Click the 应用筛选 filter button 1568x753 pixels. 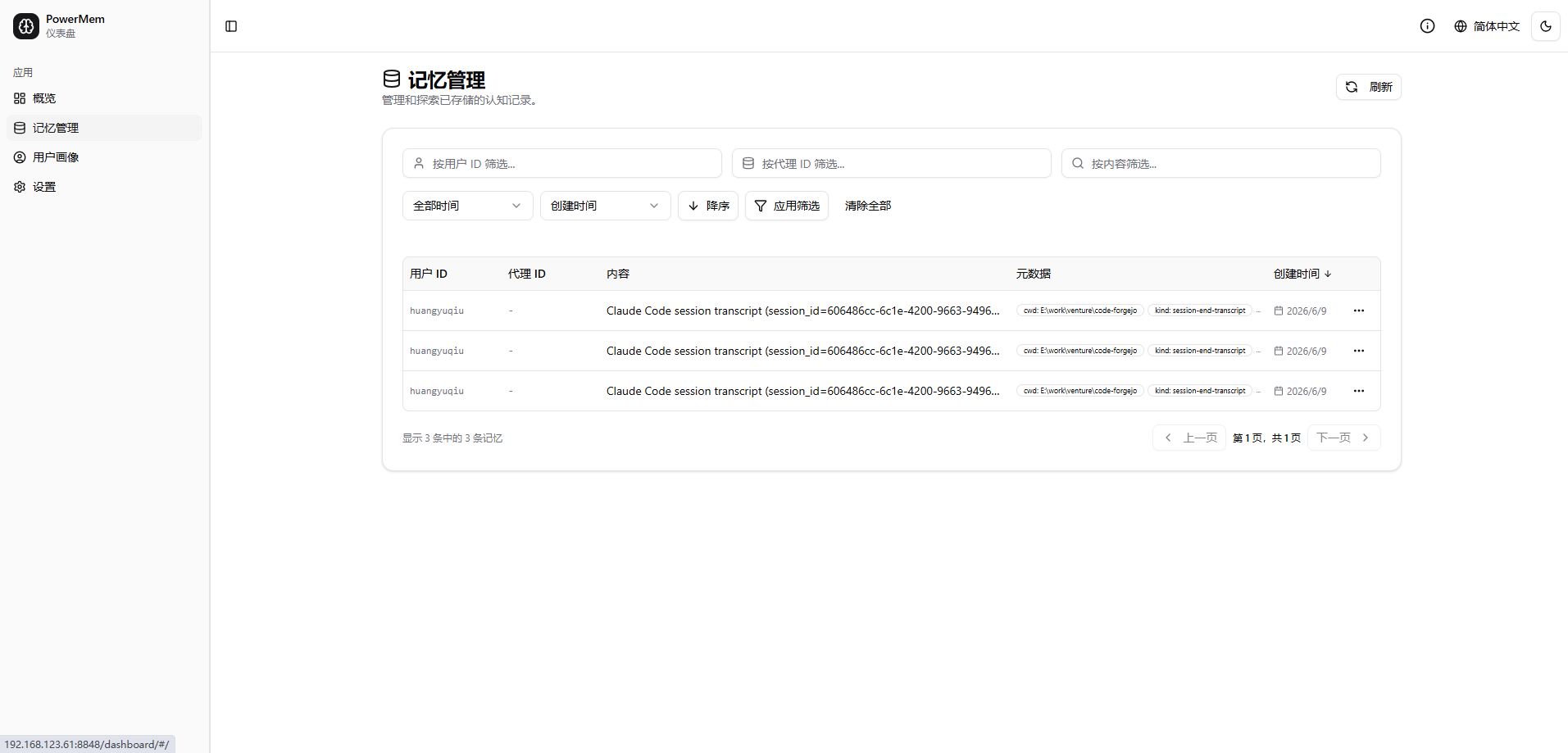coord(787,206)
